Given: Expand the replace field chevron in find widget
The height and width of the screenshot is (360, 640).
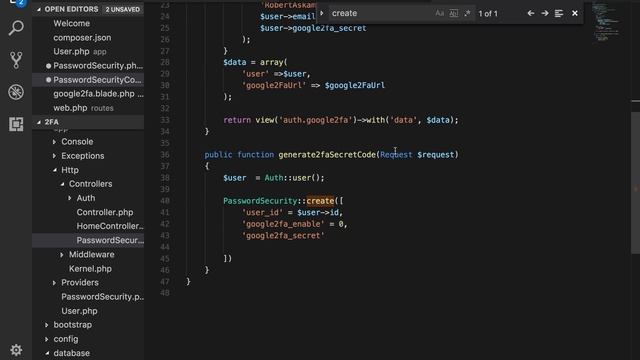Looking at the screenshot, I should click(322, 13).
